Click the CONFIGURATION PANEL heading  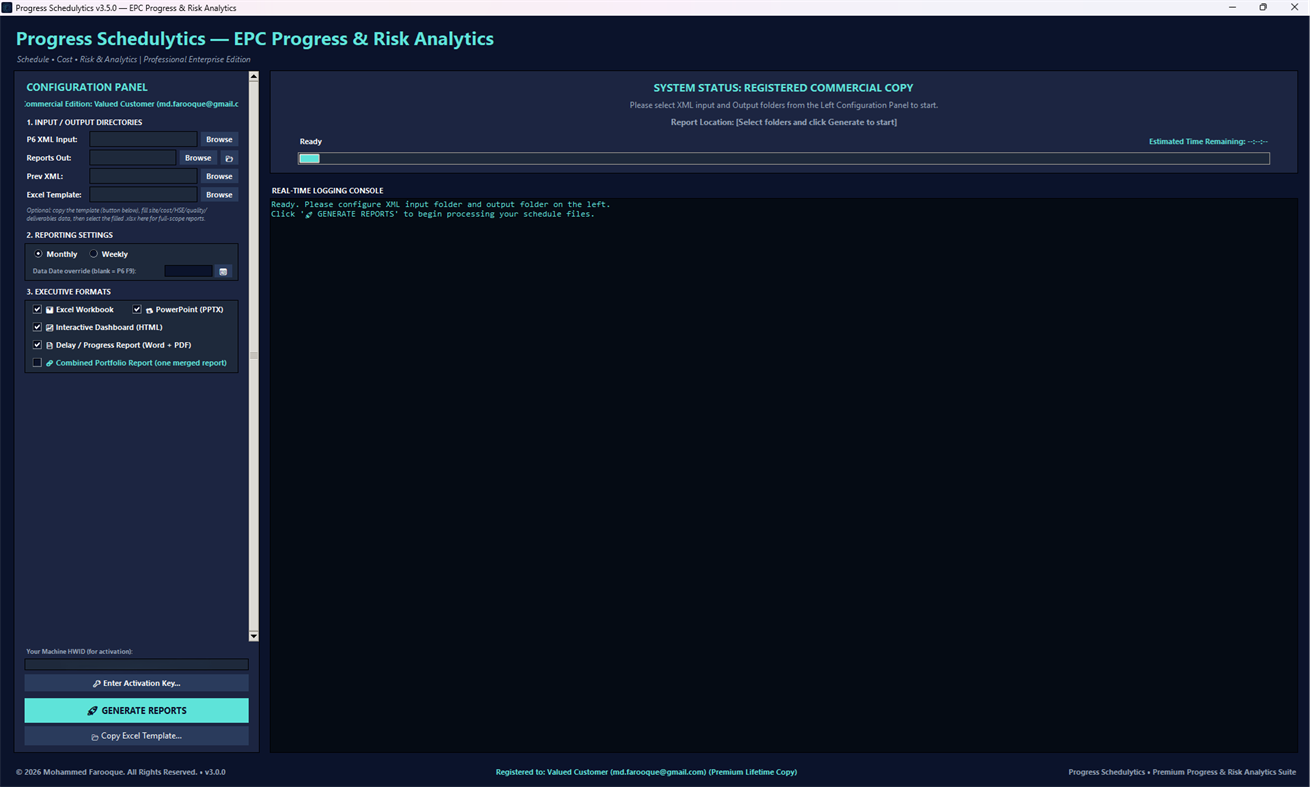87,87
